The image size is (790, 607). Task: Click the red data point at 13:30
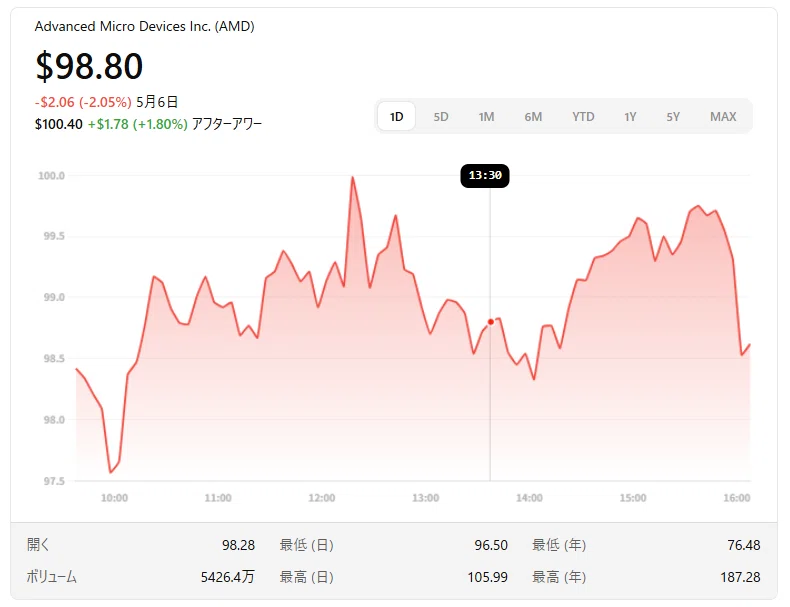(x=491, y=322)
